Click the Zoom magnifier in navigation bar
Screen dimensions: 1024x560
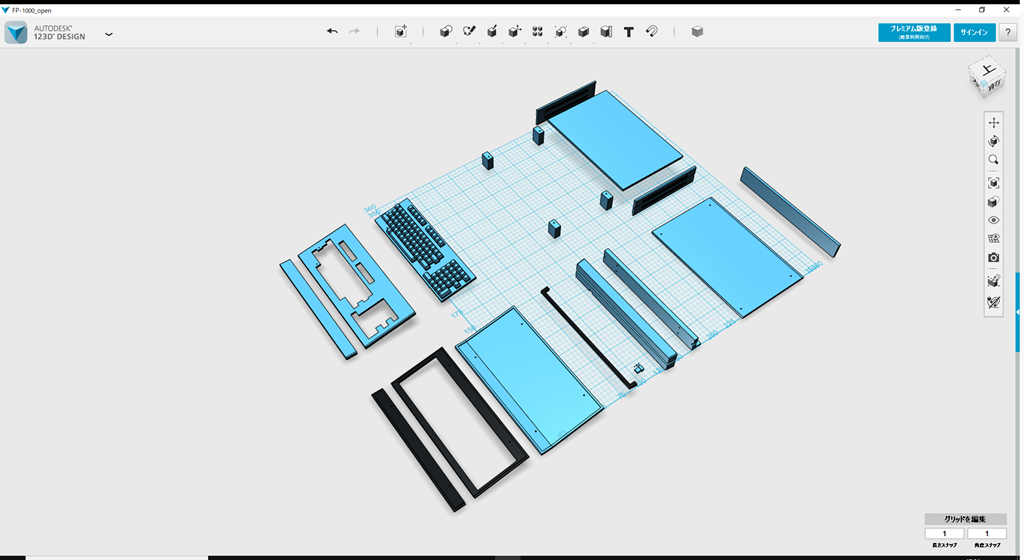993,160
